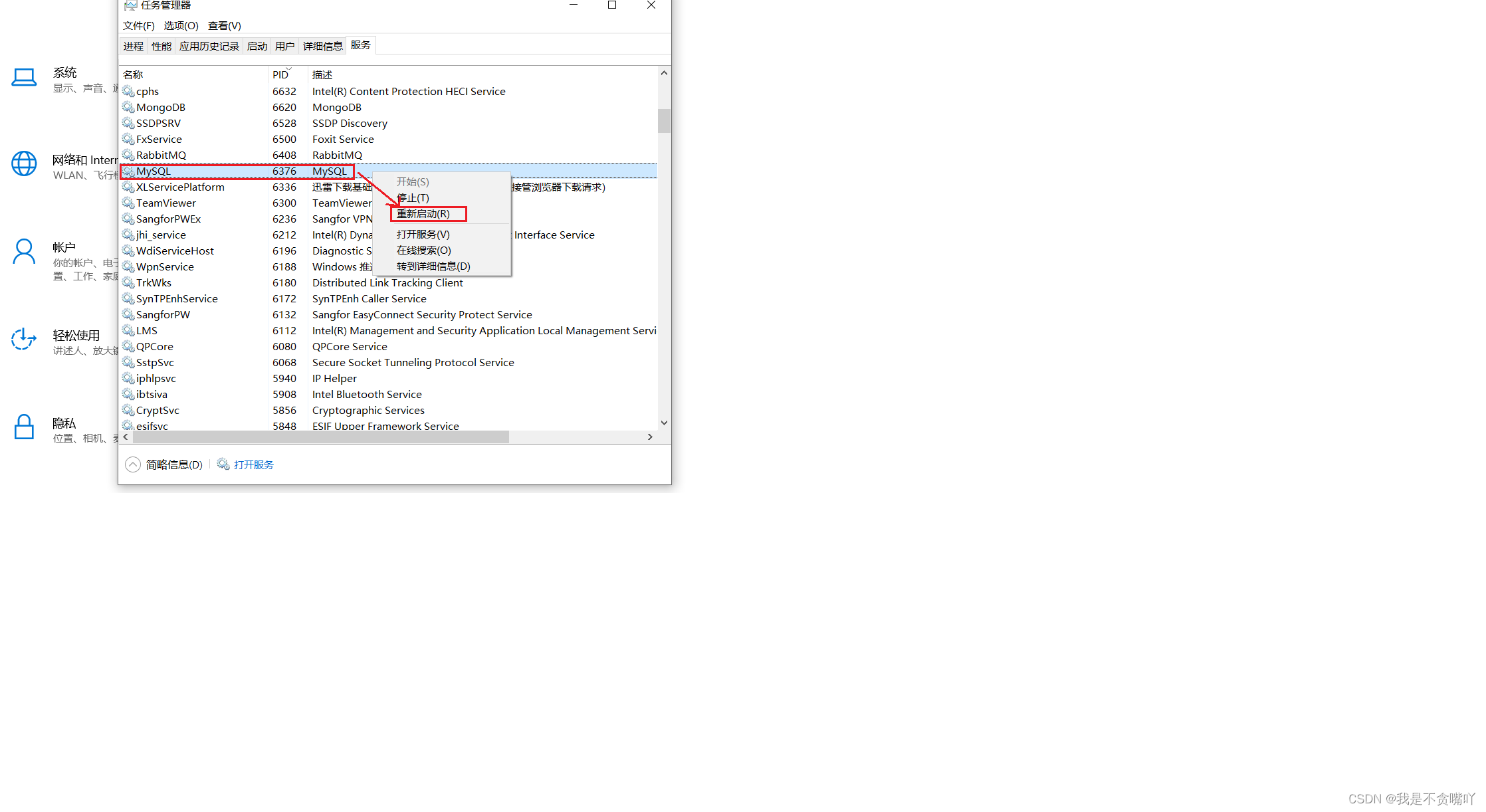The height and width of the screenshot is (812, 1486).
Task: Click the QPCore service gear icon
Action: (x=128, y=346)
